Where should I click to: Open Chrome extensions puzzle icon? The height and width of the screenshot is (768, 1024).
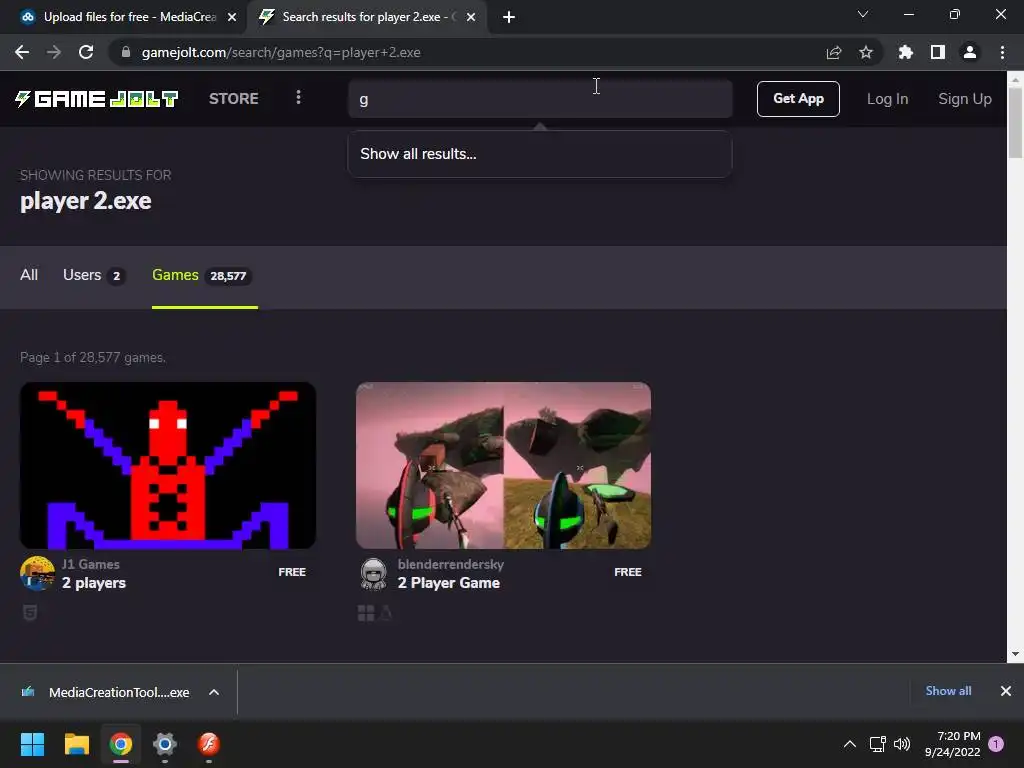point(906,52)
